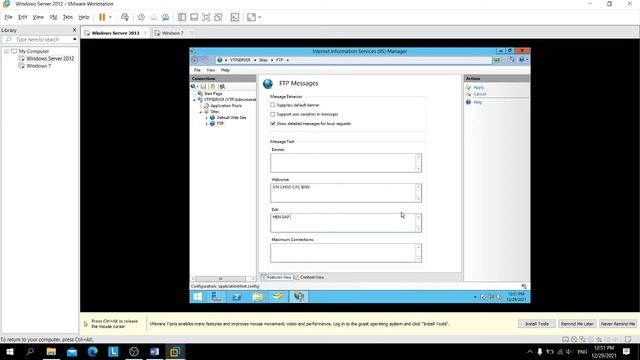Click the Connections save icon
This screenshot has width=640, height=360.
tap(203, 87)
